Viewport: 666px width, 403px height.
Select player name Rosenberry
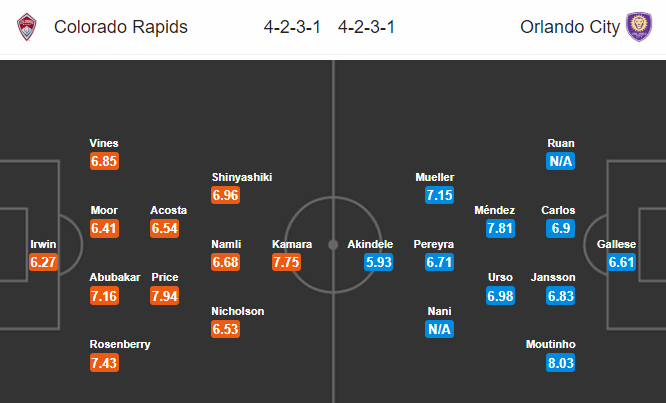[x=120, y=344]
